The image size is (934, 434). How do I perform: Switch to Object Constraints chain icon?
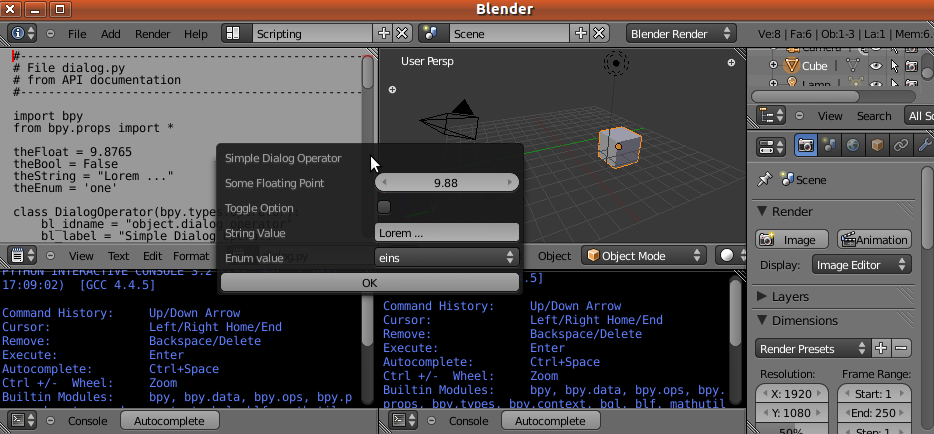point(900,146)
